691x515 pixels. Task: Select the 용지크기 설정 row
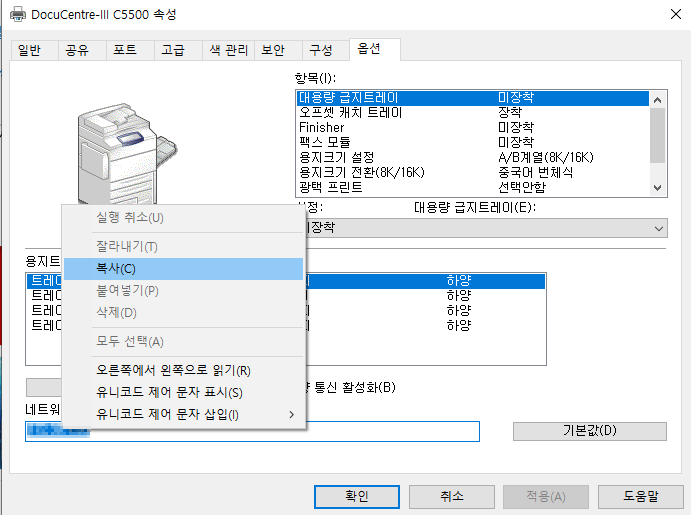(x=473, y=158)
